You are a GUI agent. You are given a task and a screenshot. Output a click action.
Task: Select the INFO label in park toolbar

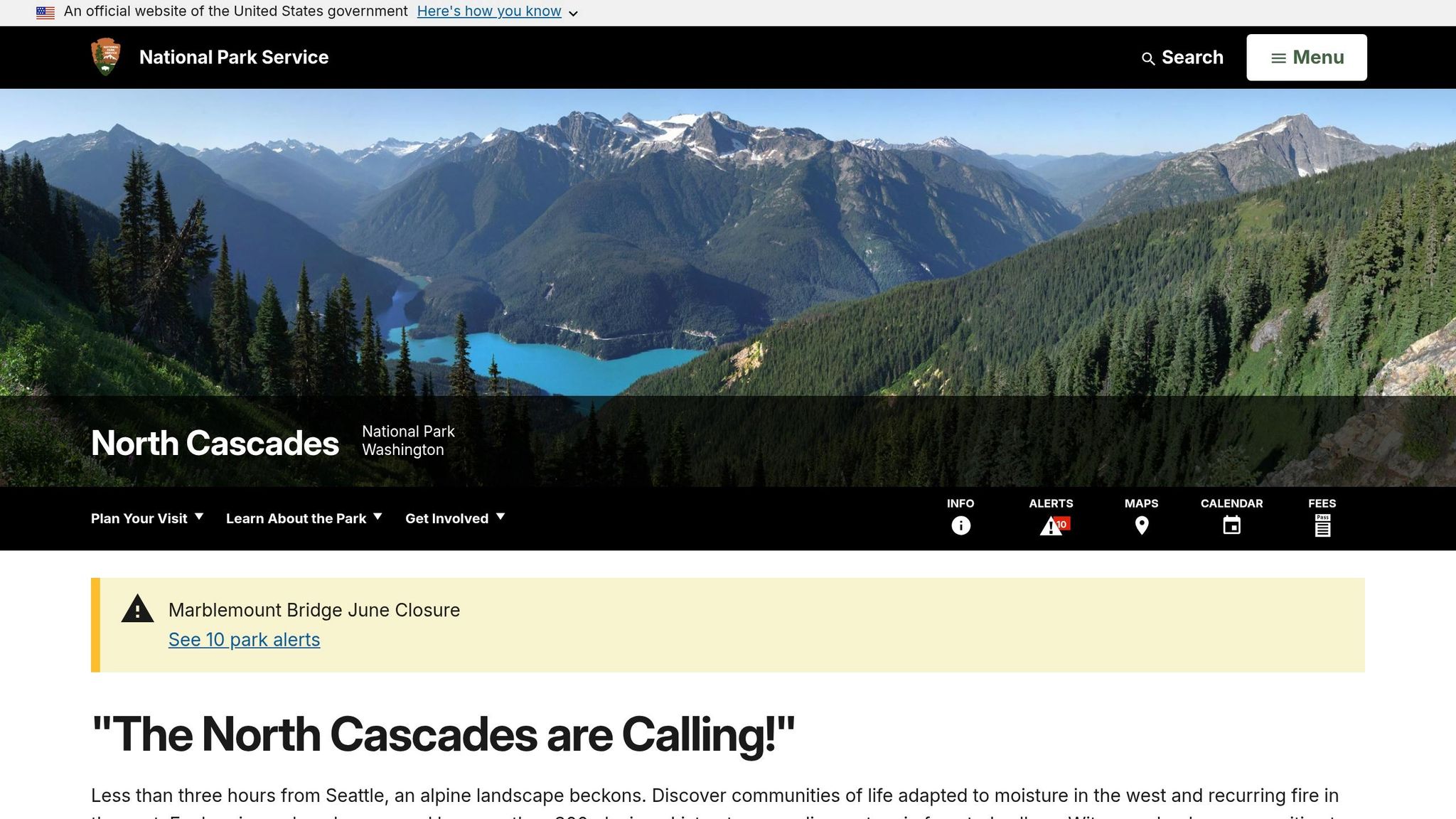pyautogui.click(x=960, y=503)
